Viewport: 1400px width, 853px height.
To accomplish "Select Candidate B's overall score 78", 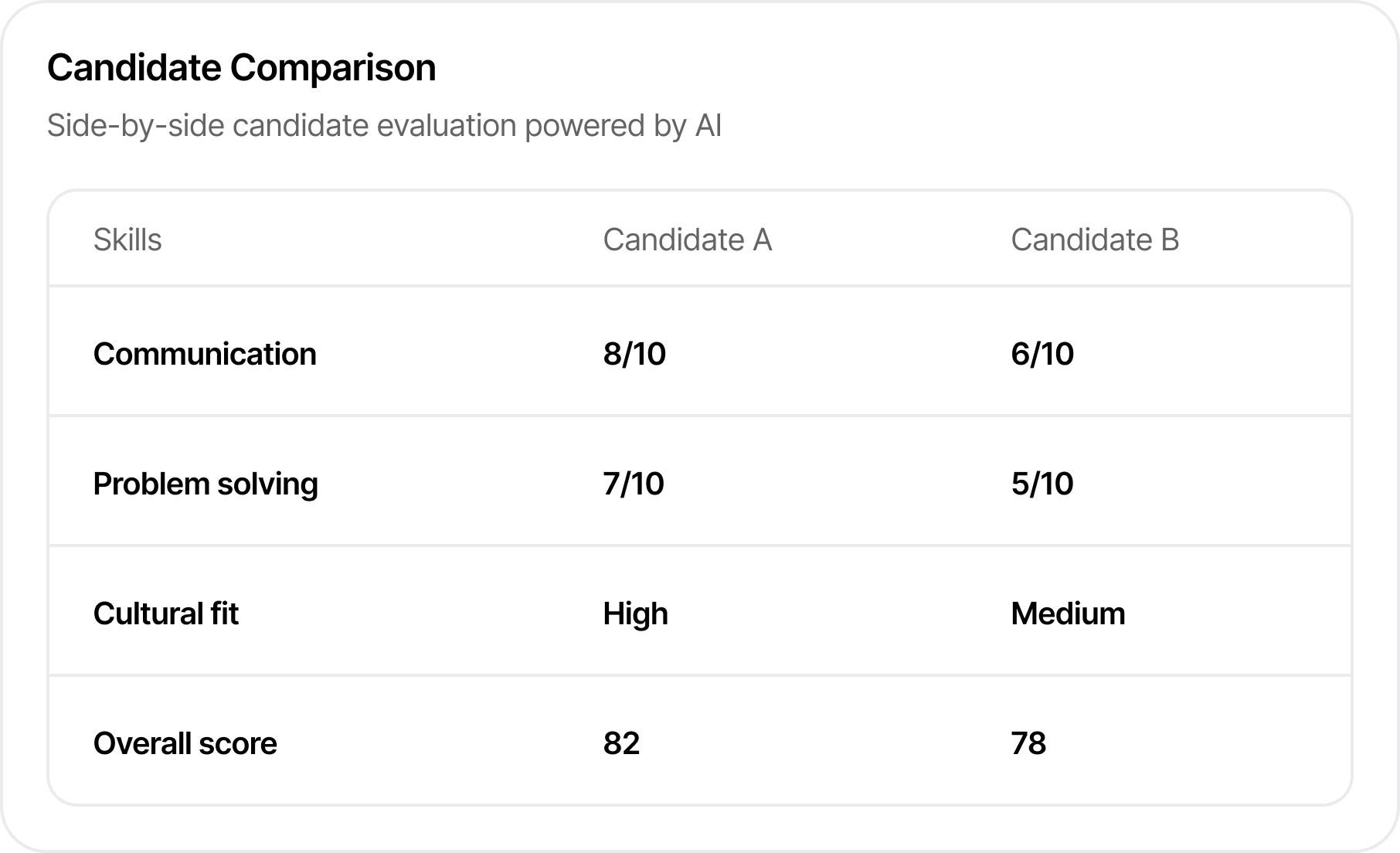I will click(1028, 743).
